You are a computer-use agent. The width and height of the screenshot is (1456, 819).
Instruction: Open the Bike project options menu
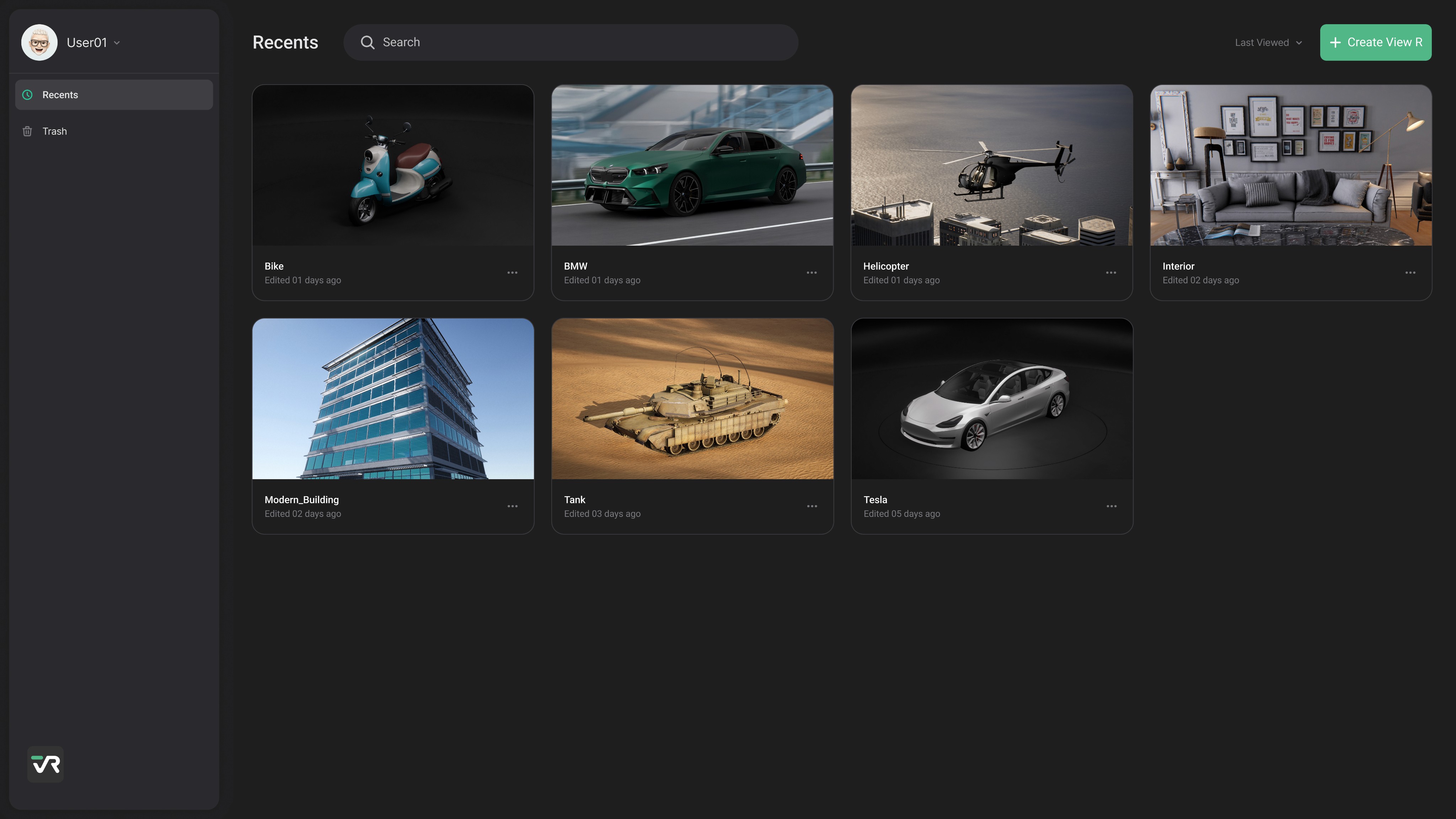pos(512,272)
